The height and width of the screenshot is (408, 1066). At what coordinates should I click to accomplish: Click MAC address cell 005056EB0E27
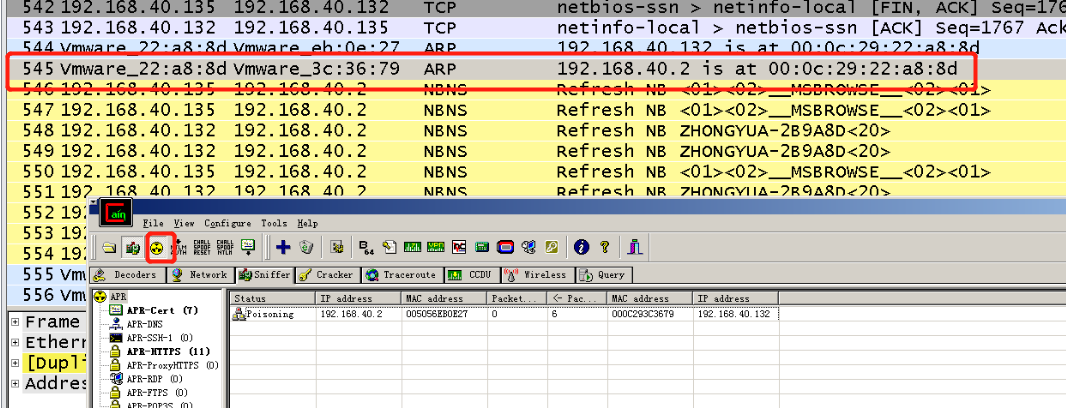coord(436,314)
